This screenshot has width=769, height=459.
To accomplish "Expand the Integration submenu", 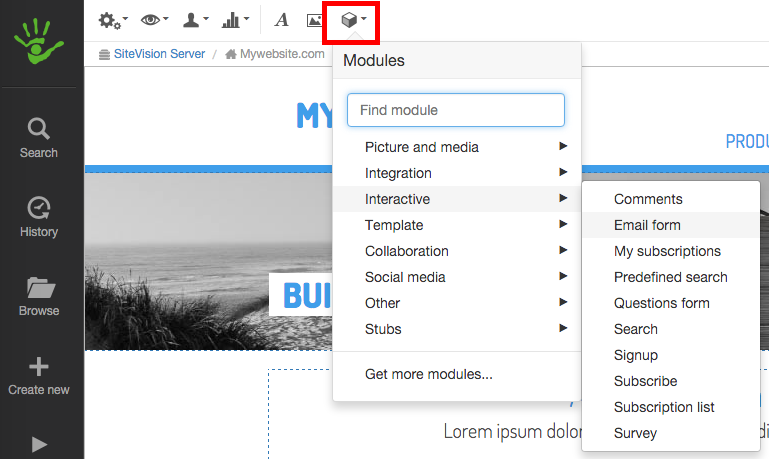I will coord(457,173).
